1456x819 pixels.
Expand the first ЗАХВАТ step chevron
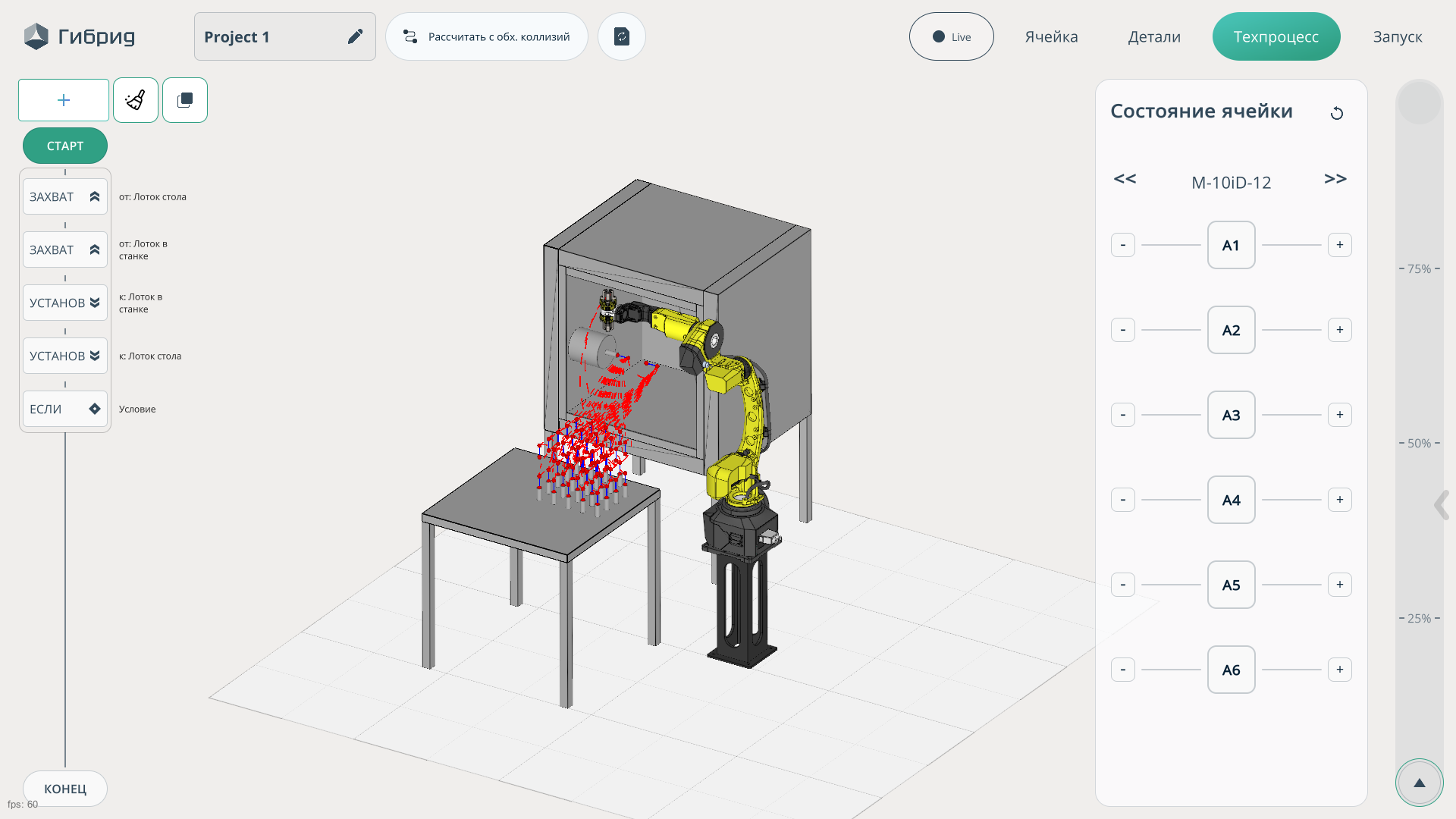click(95, 196)
